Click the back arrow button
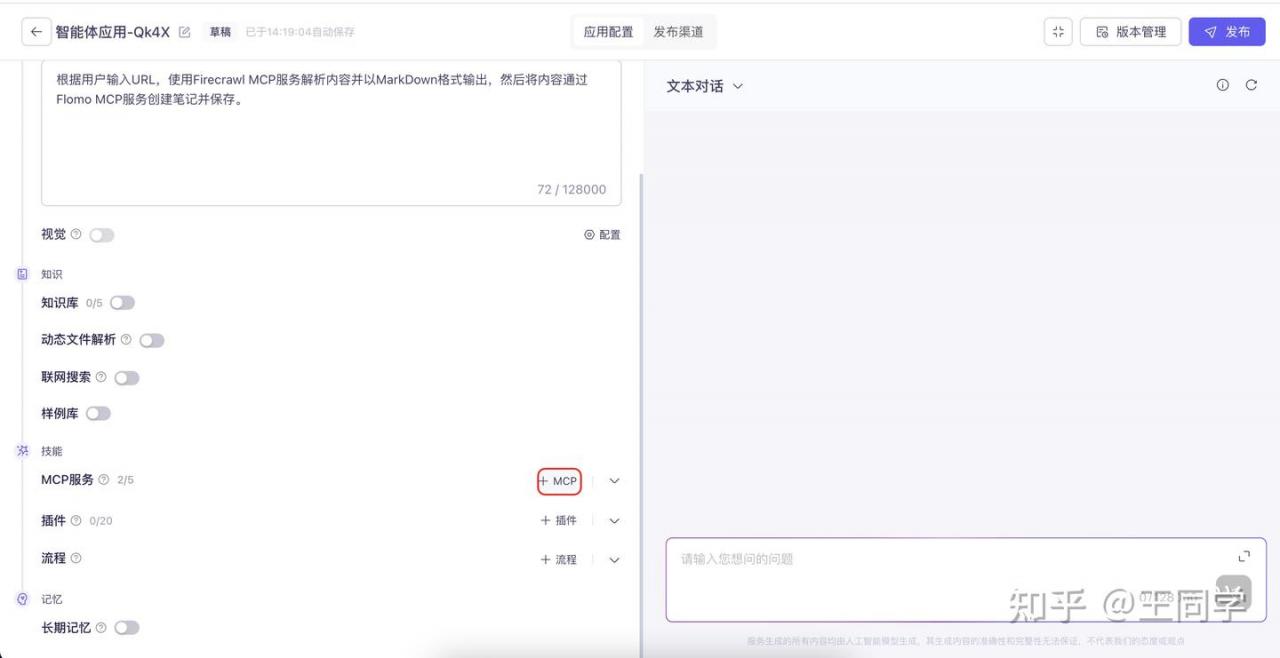Image resolution: width=1280 pixels, height=658 pixels. pyautogui.click(x=36, y=32)
